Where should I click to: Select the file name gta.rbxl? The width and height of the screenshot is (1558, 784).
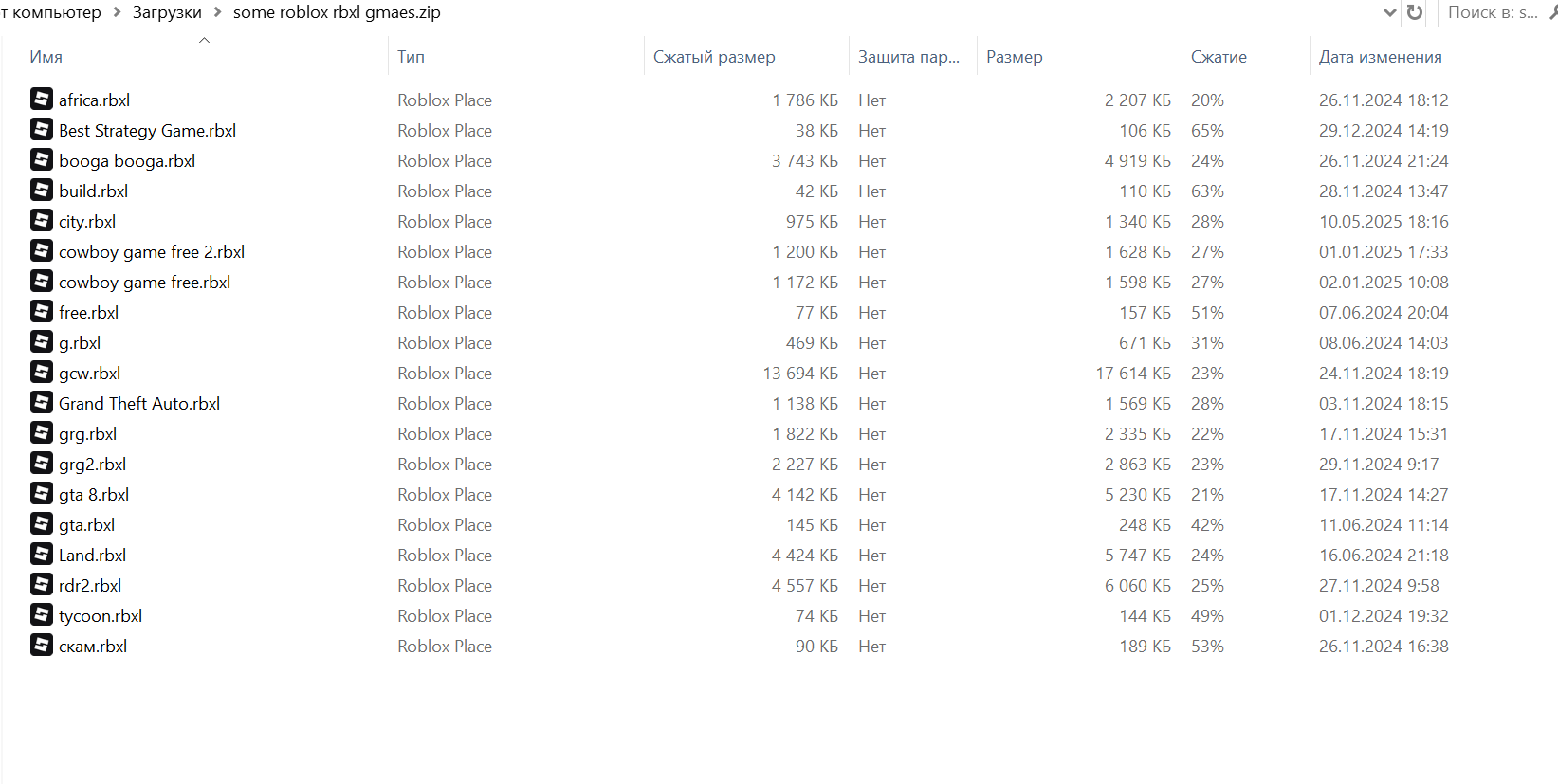pyautogui.click(x=86, y=524)
